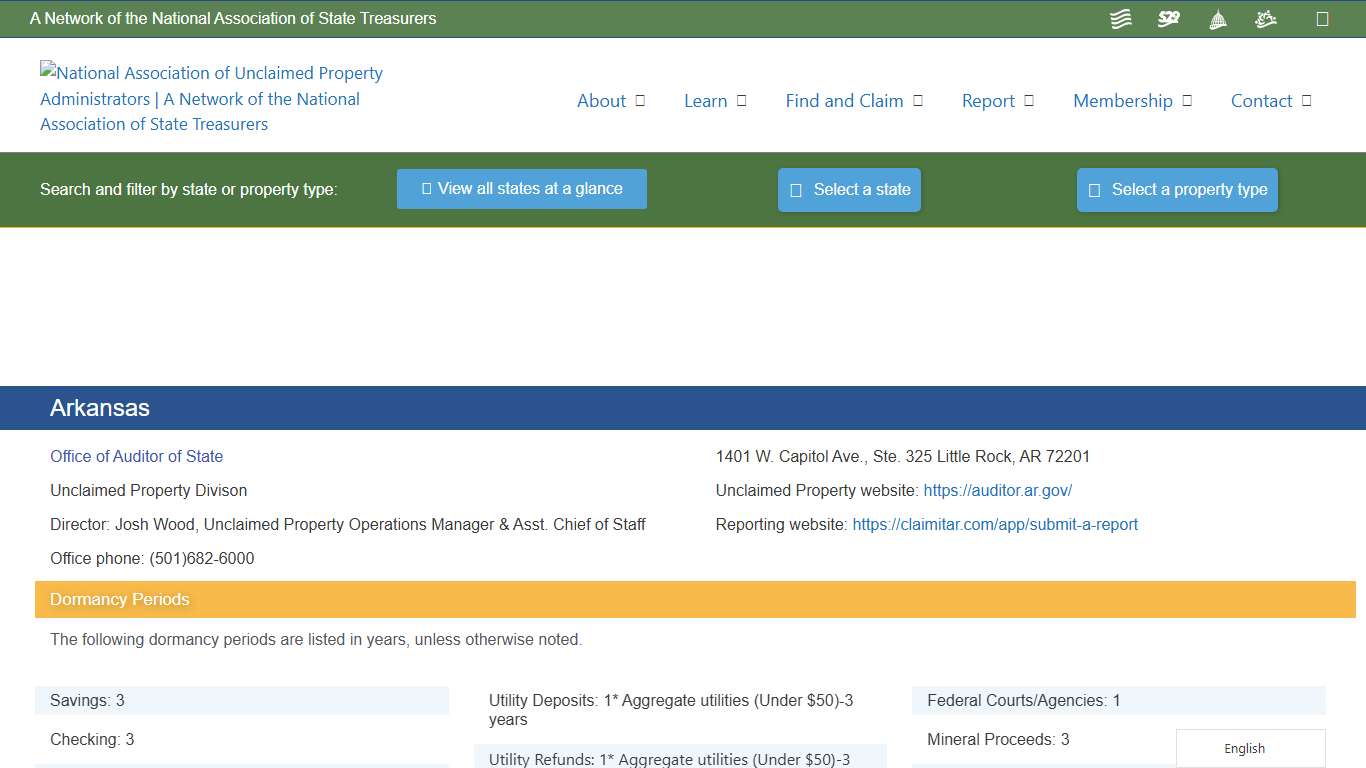Open the Find and Claim menu
The width and height of the screenshot is (1366, 768).
coord(844,101)
